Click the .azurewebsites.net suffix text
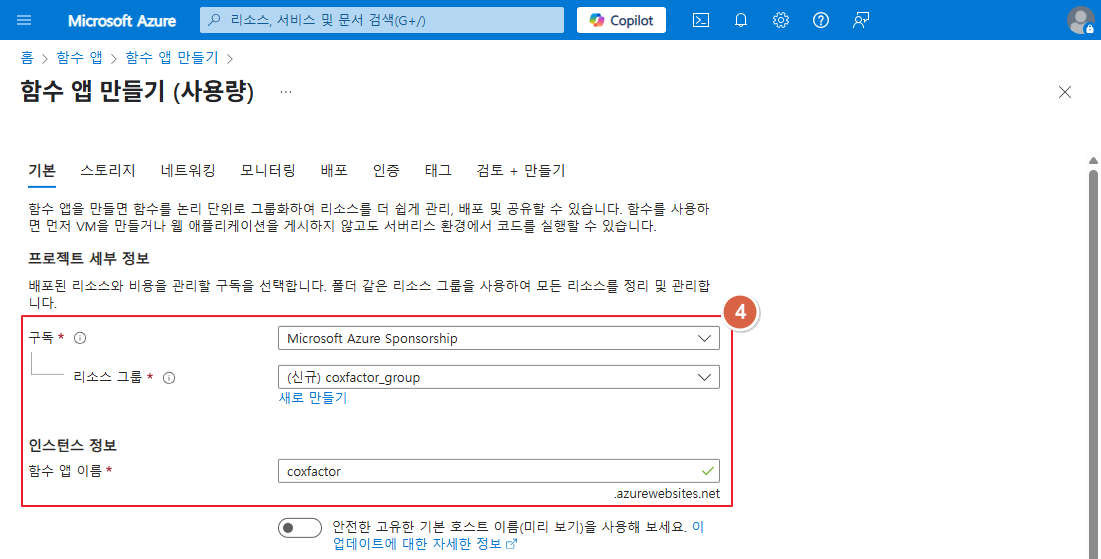1101x559 pixels. [x=667, y=494]
